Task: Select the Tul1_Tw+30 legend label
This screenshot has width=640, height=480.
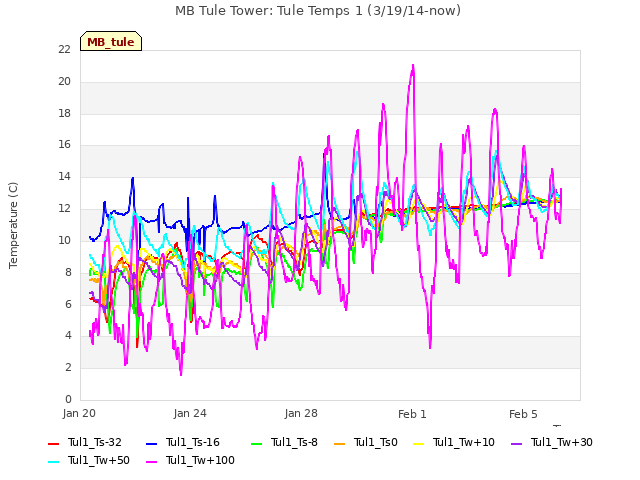Action: pyautogui.click(x=562, y=442)
